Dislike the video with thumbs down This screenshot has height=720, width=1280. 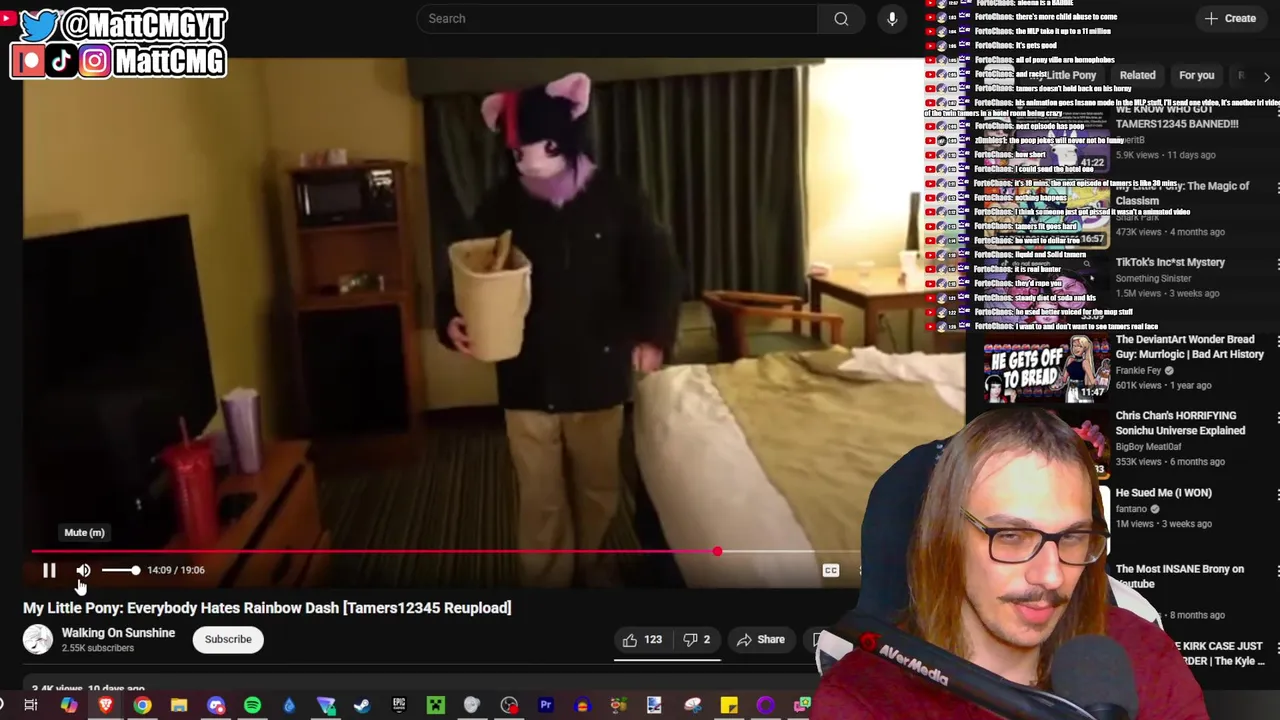tap(696, 639)
